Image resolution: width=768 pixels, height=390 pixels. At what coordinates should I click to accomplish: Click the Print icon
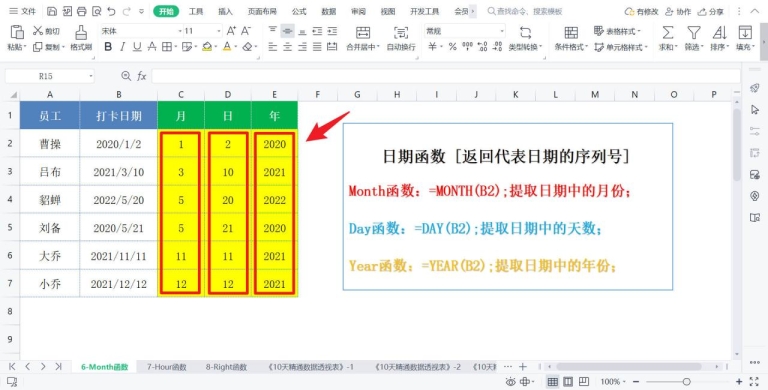point(82,11)
